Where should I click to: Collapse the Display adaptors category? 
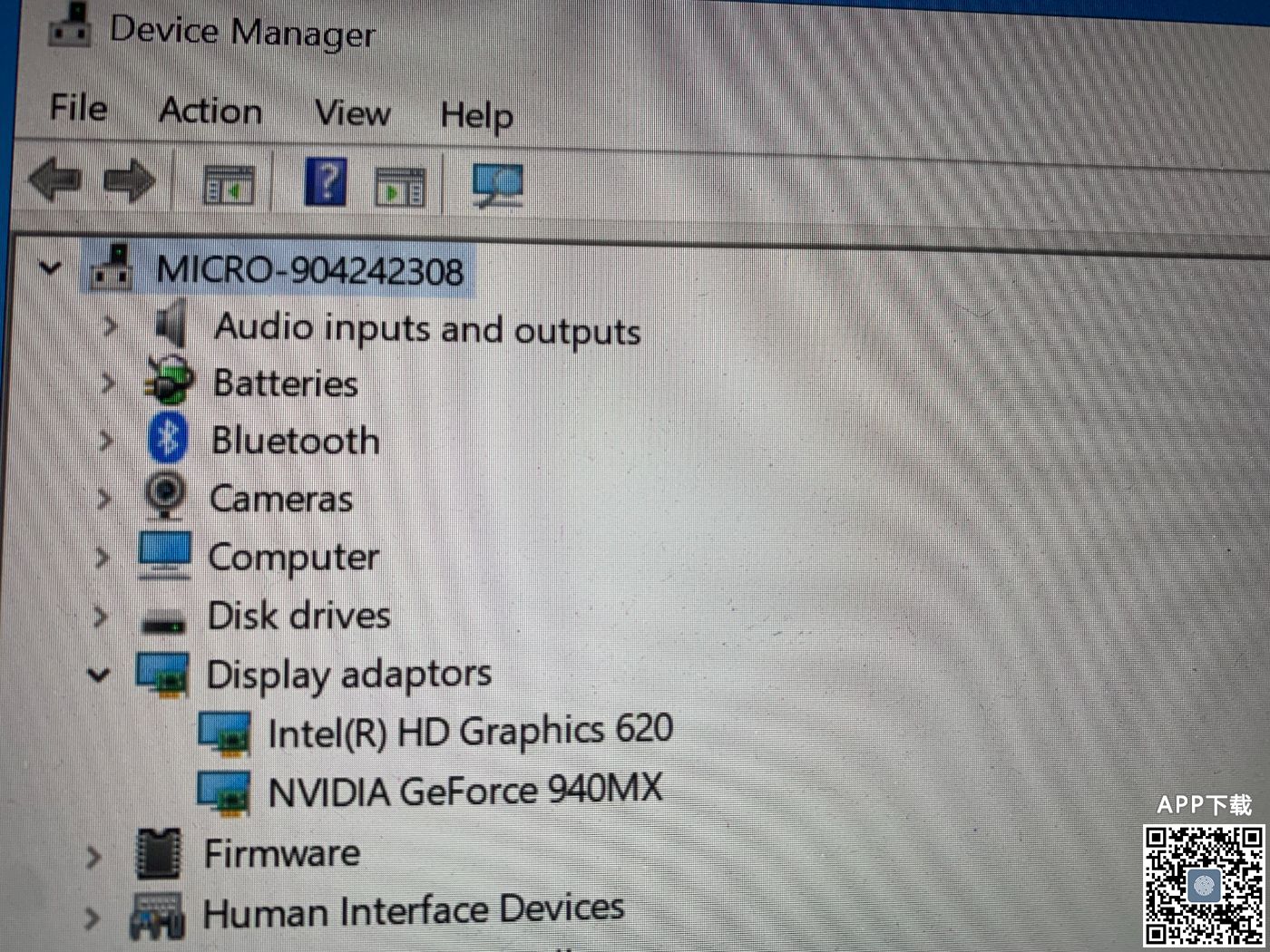pyautogui.click(x=99, y=675)
